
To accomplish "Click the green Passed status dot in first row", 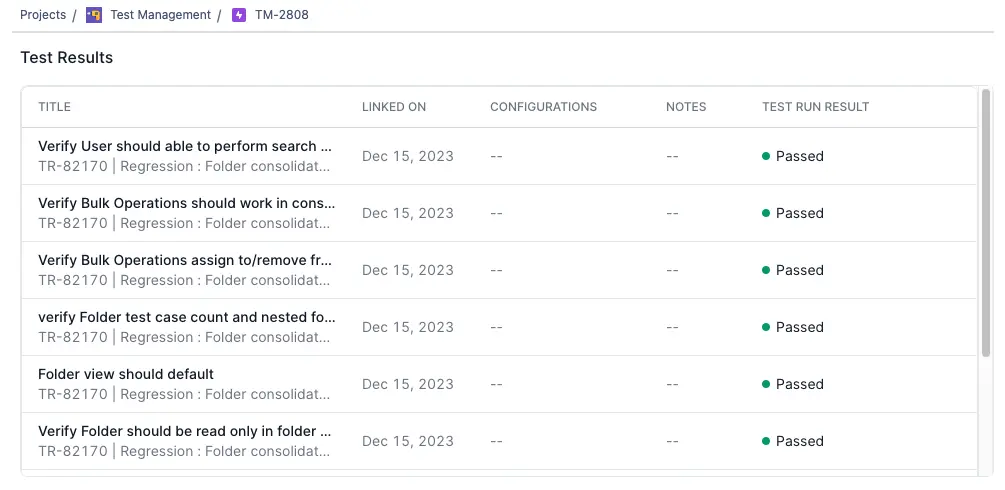I will coord(766,156).
